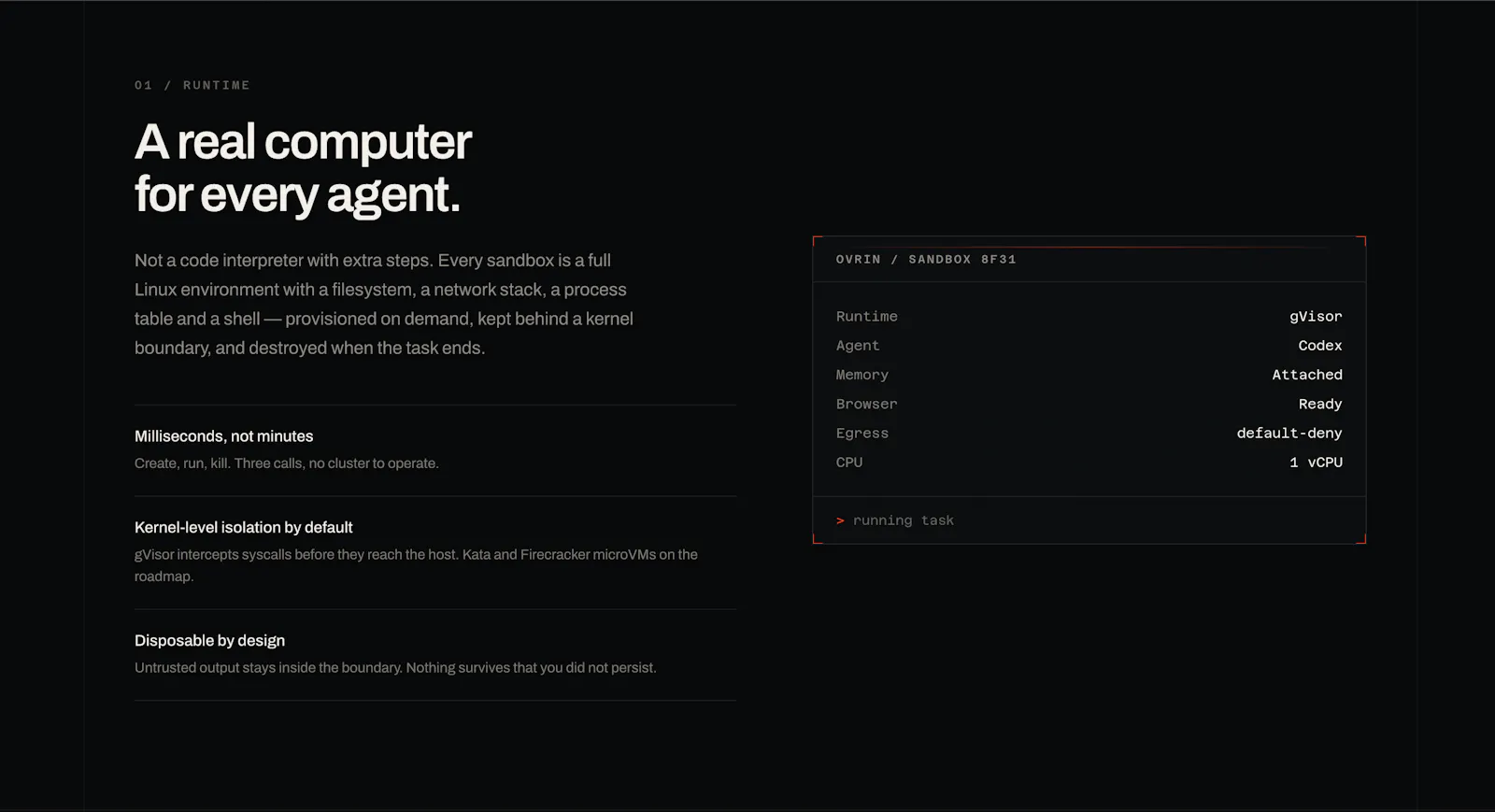Screen dimensions: 1495x812
Task: Click the 'default-deny' egress value
Action: (1289, 434)
